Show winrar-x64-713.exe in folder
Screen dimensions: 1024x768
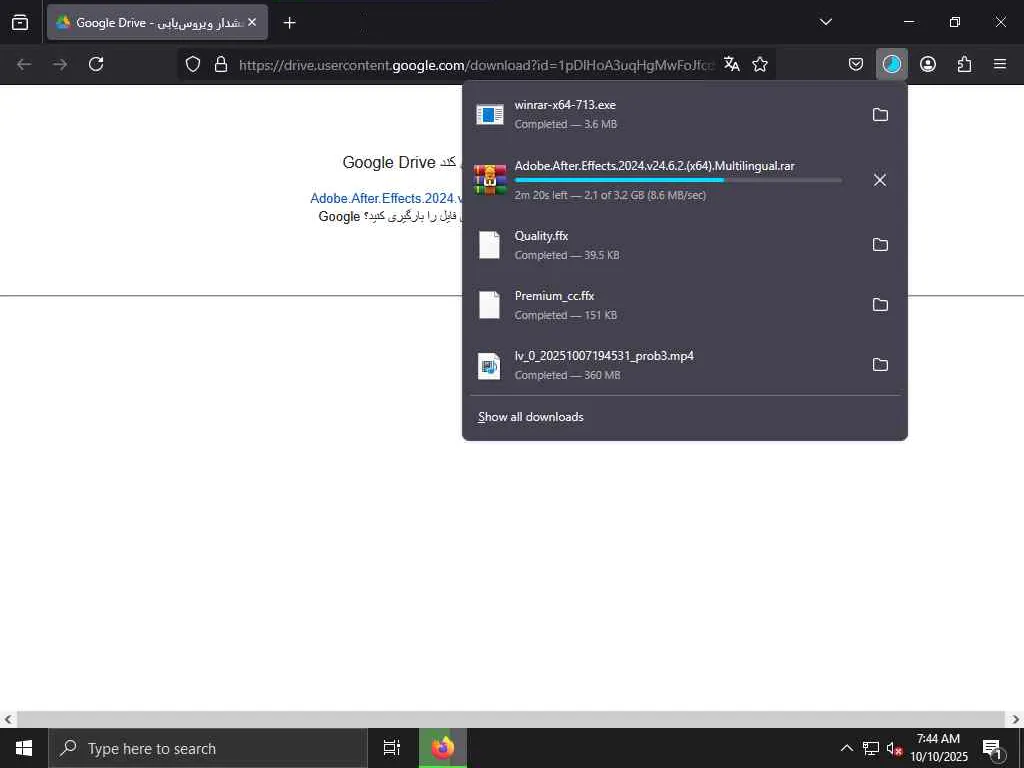[x=880, y=114]
